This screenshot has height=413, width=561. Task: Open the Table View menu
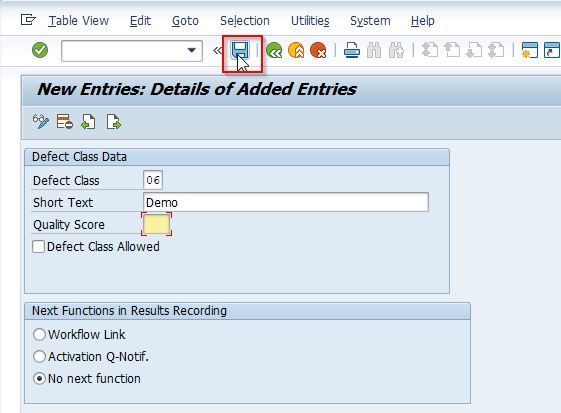pyautogui.click(x=79, y=21)
